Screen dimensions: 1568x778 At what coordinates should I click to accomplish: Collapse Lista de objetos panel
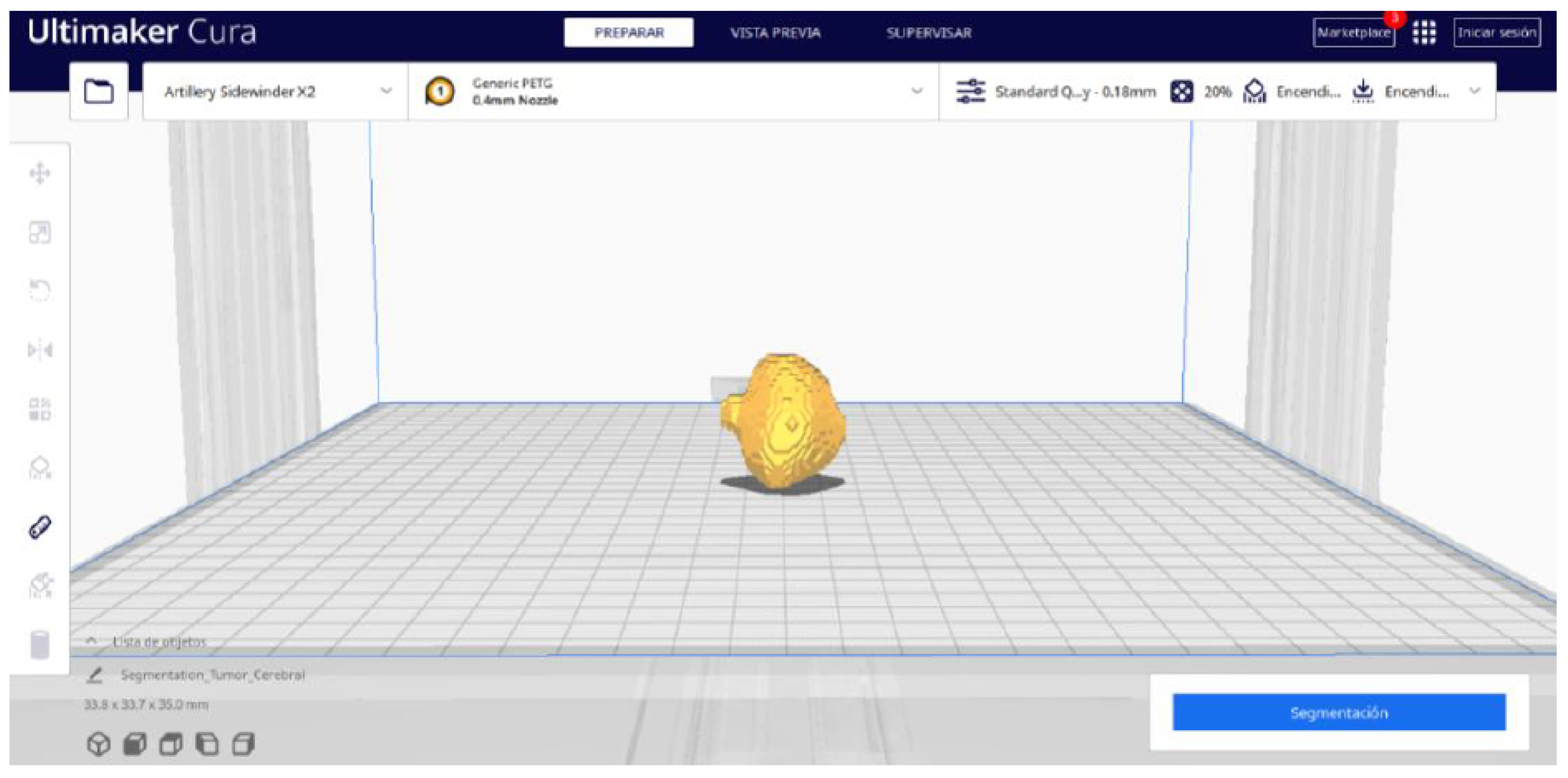click(91, 641)
